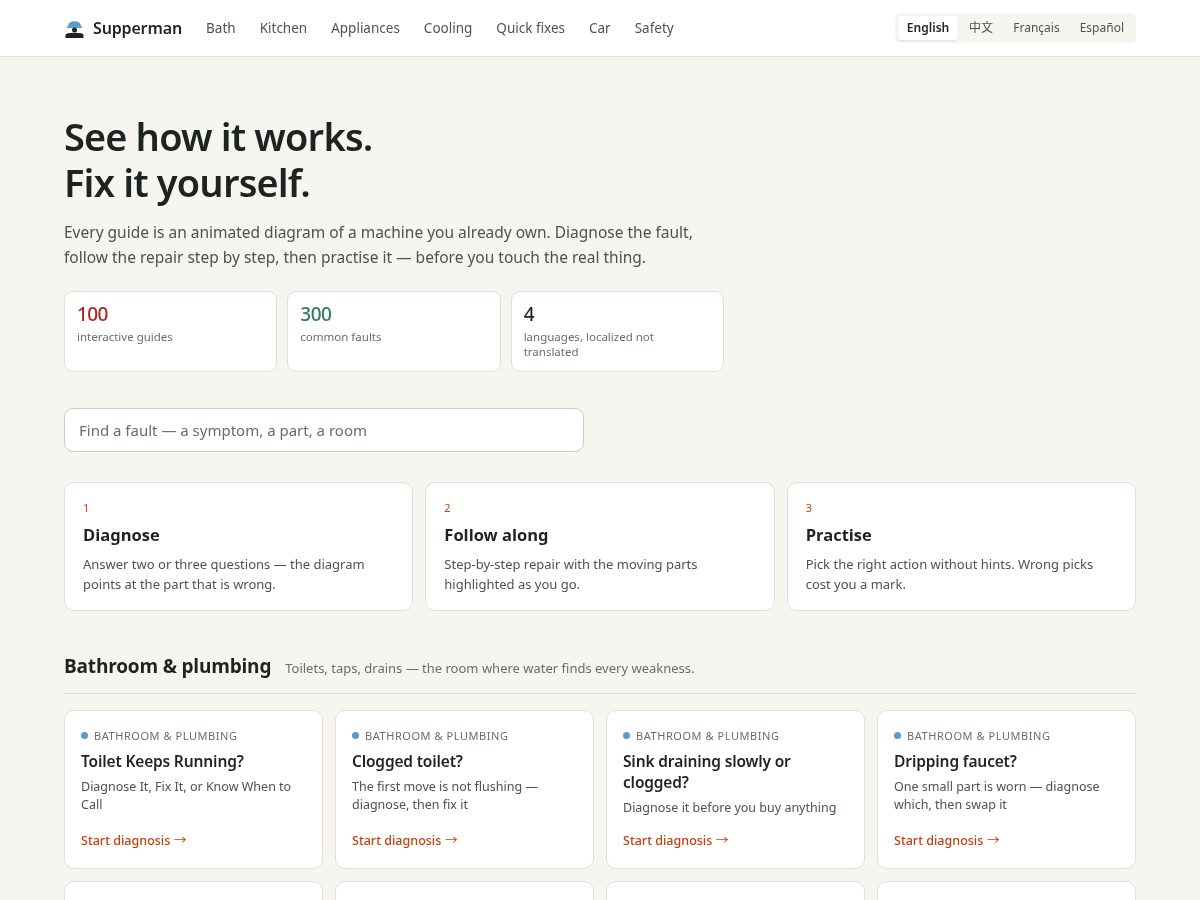
Task: Start diagnosis for slow draining sink
Action: click(x=676, y=840)
